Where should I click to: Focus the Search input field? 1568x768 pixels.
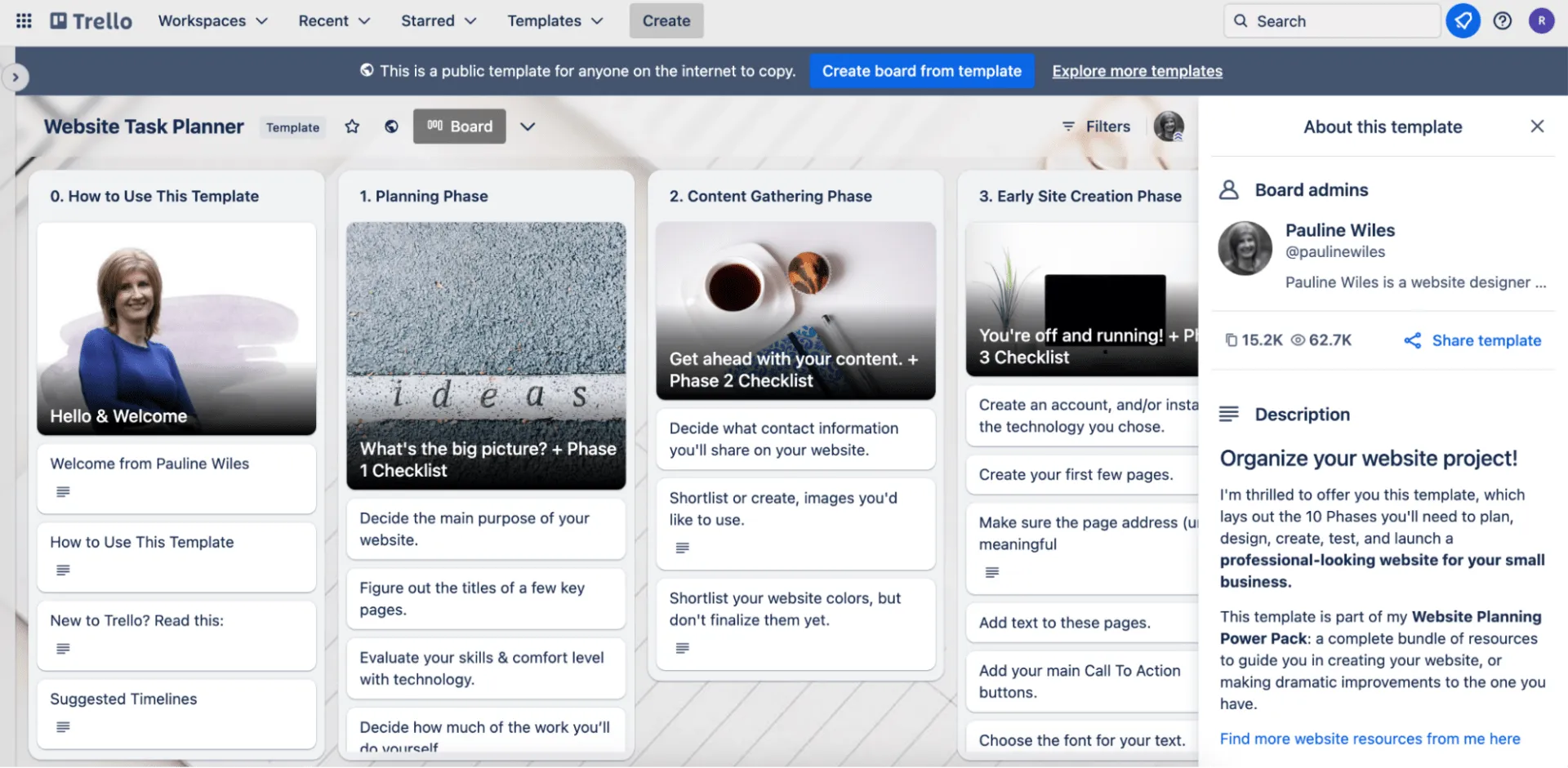point(1332,21)
